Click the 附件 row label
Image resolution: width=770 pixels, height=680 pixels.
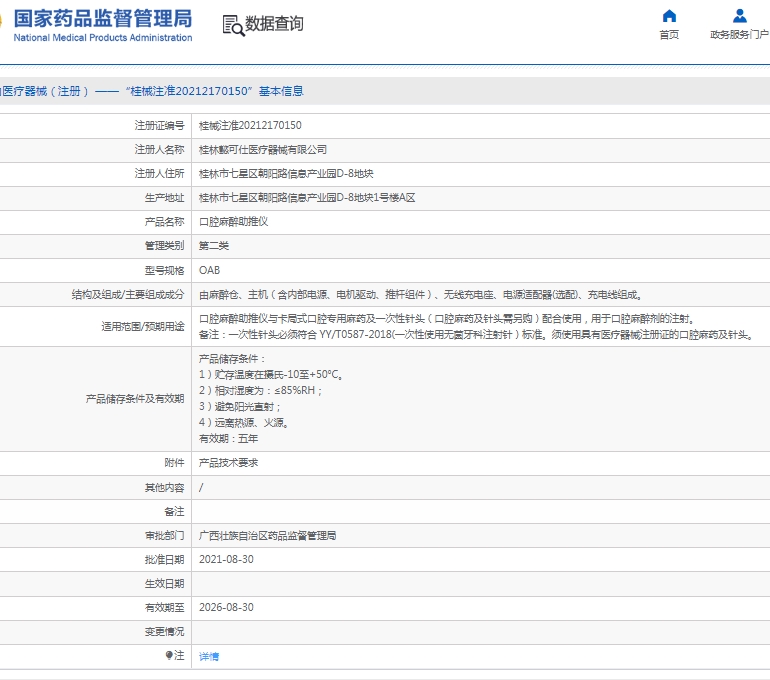click(174, 463)
